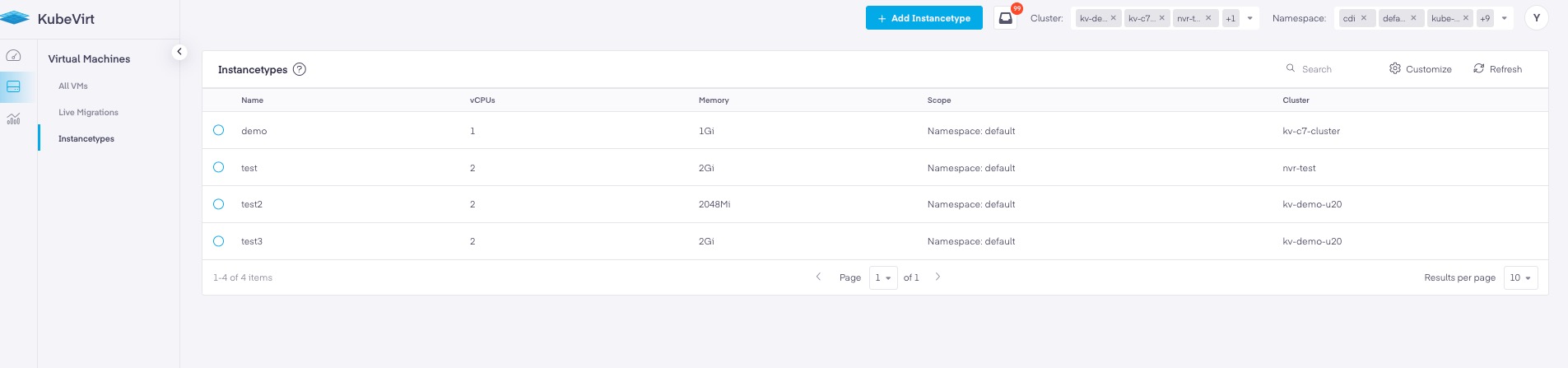Image resolution: width=1568 pixels, height=368 pixels.
Task: Open All VMs in the sidebar
Action: coord(73,86)
